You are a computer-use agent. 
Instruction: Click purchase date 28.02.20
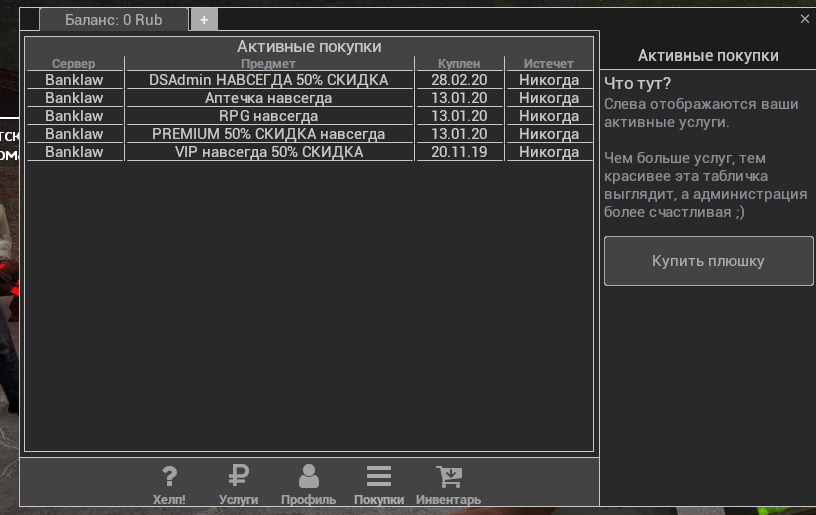(459, 80)
